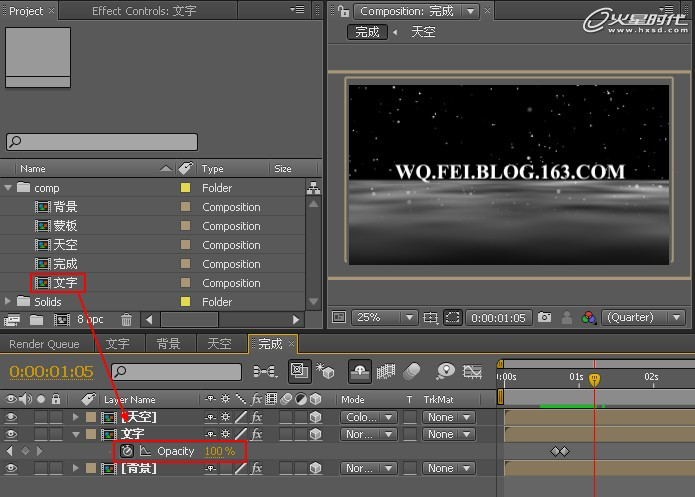Click the viewer current time 0:00:01:05
Viewport: 695px width, 497px height.
[498, 317]
